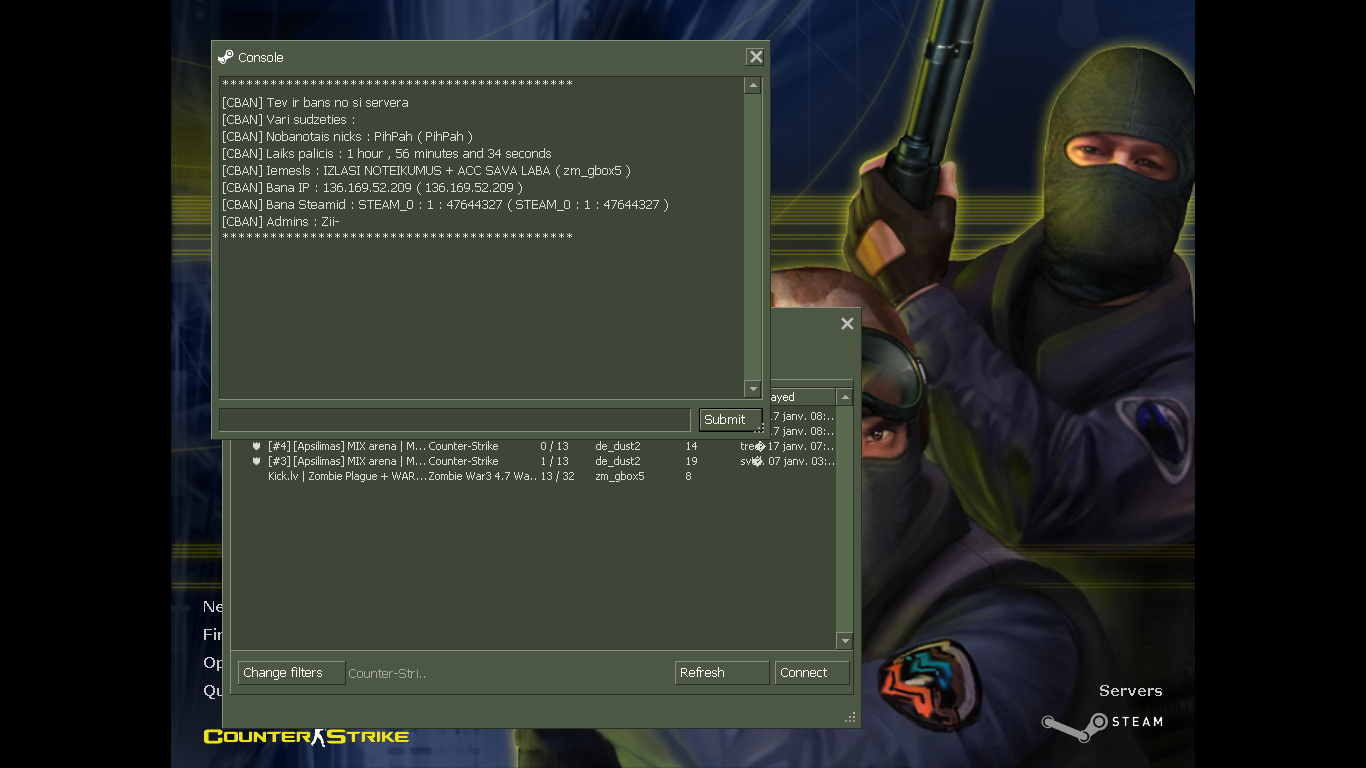This screenshot has height=768, width=1366.
Task: Click the latency value '14' in server list
Action: [x=691, y=446]
